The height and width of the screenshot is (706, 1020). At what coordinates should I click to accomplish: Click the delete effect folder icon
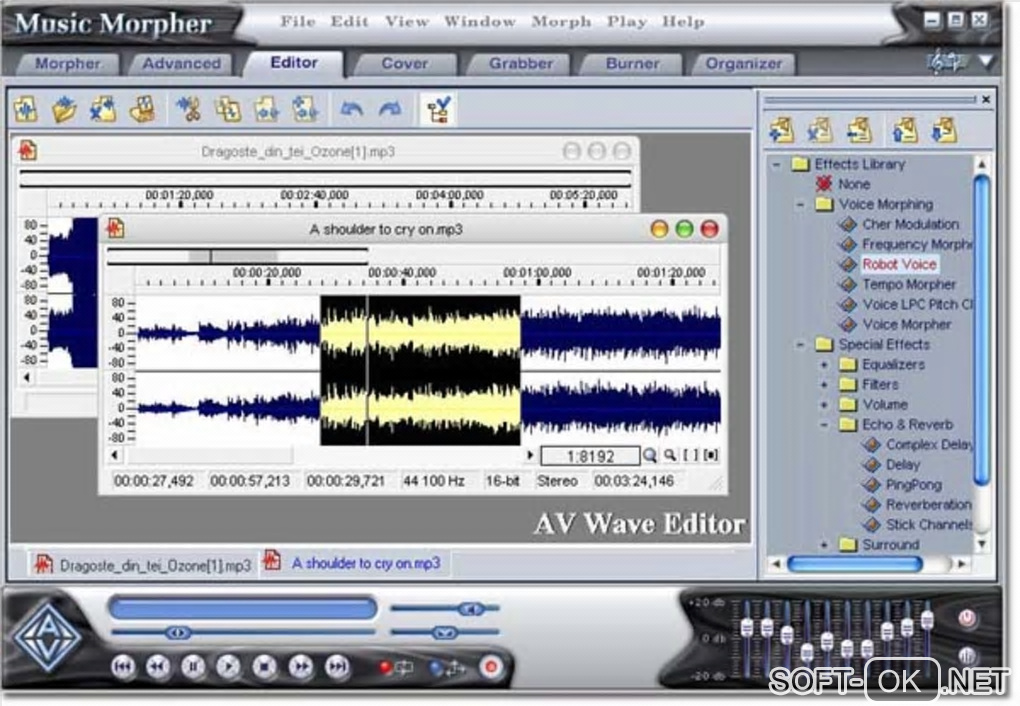pyautogui.click(x=820, y=130)
